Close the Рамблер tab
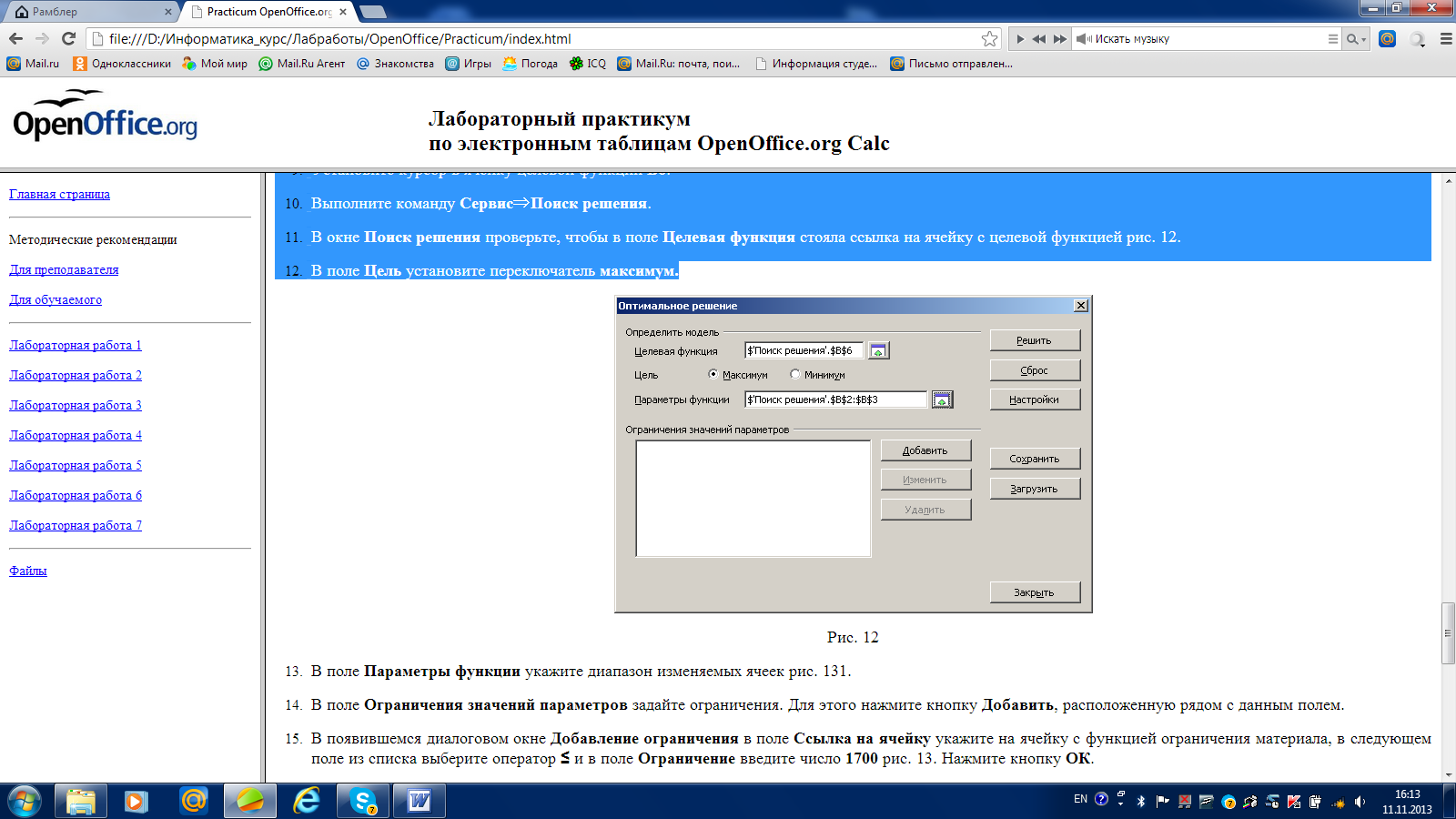 168,12
